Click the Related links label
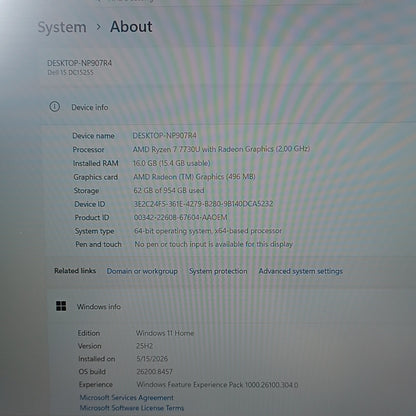The width and height of the screenshot is (416, 416). [x=75, y=271]
